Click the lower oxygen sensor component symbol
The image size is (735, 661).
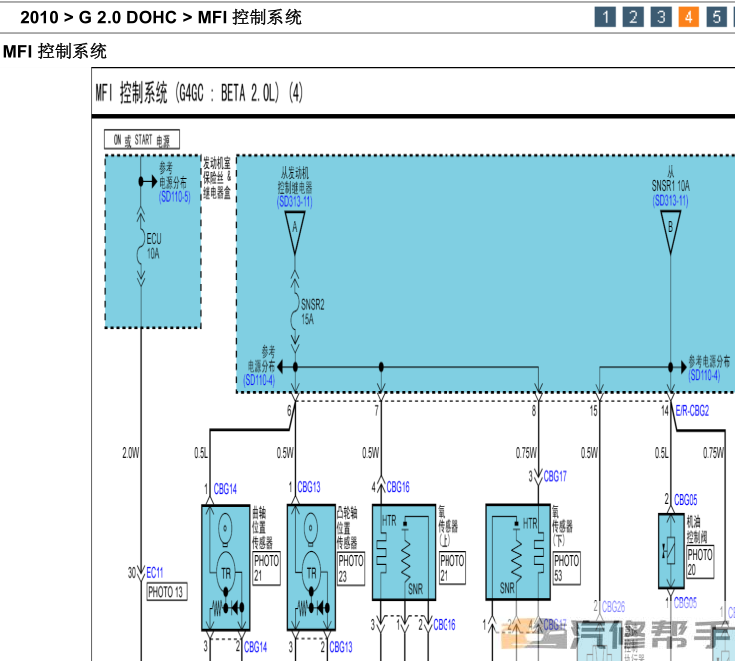point(518,552)
